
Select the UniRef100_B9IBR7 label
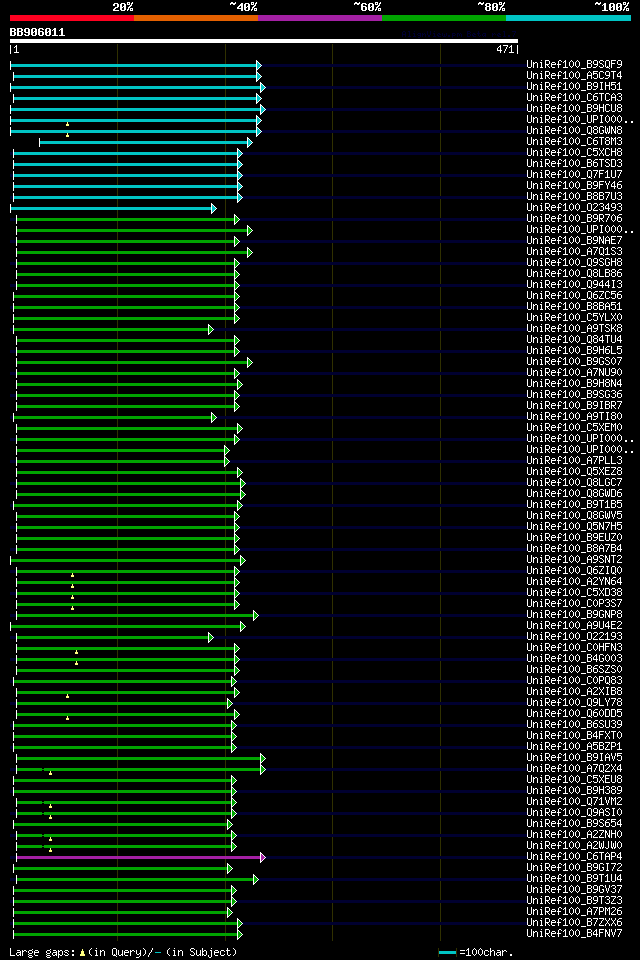click(x=574, y=406)
